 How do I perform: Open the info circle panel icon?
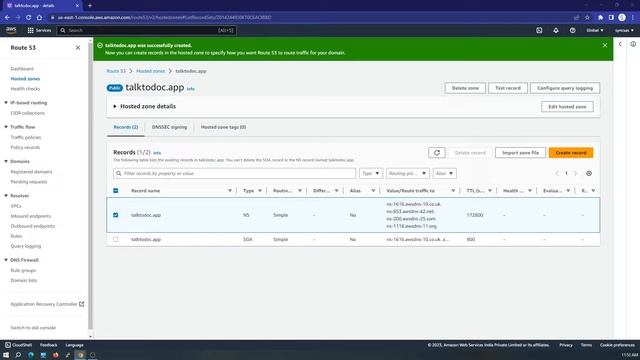coord(633,44)
